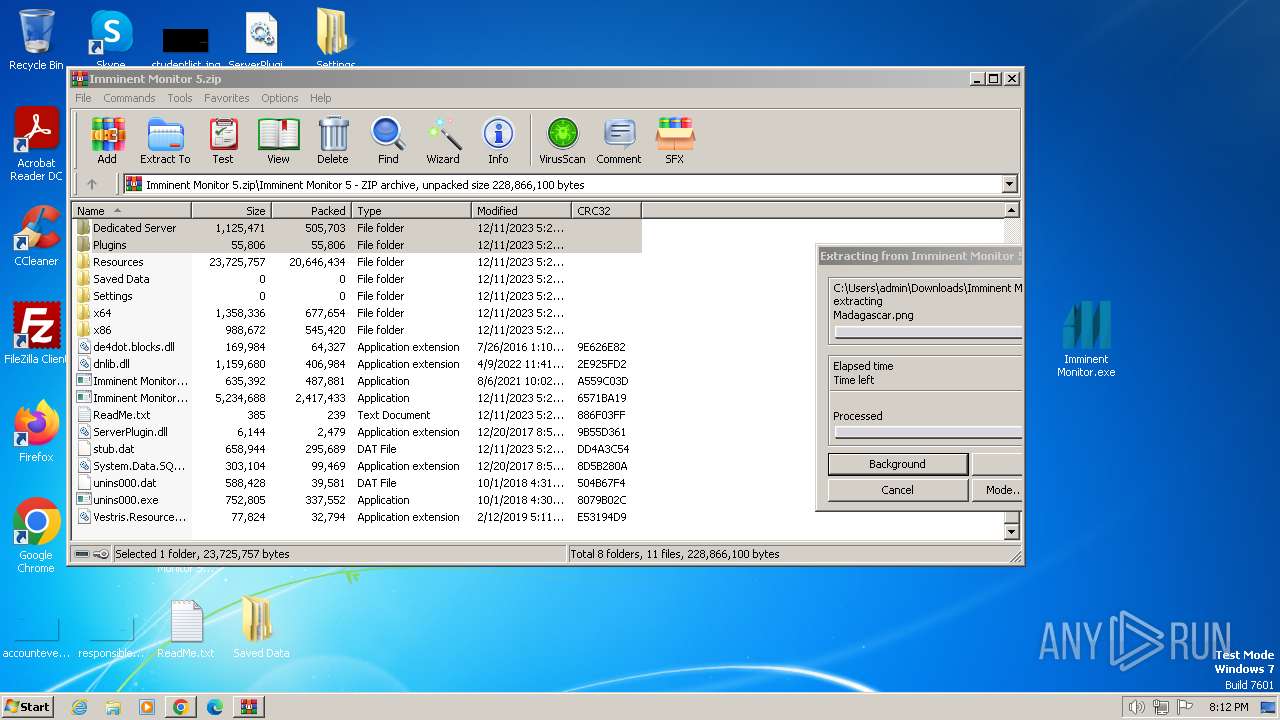
Task: Click the Add toolbar icon in WinRAR
Action: click(x=107, y=140)
